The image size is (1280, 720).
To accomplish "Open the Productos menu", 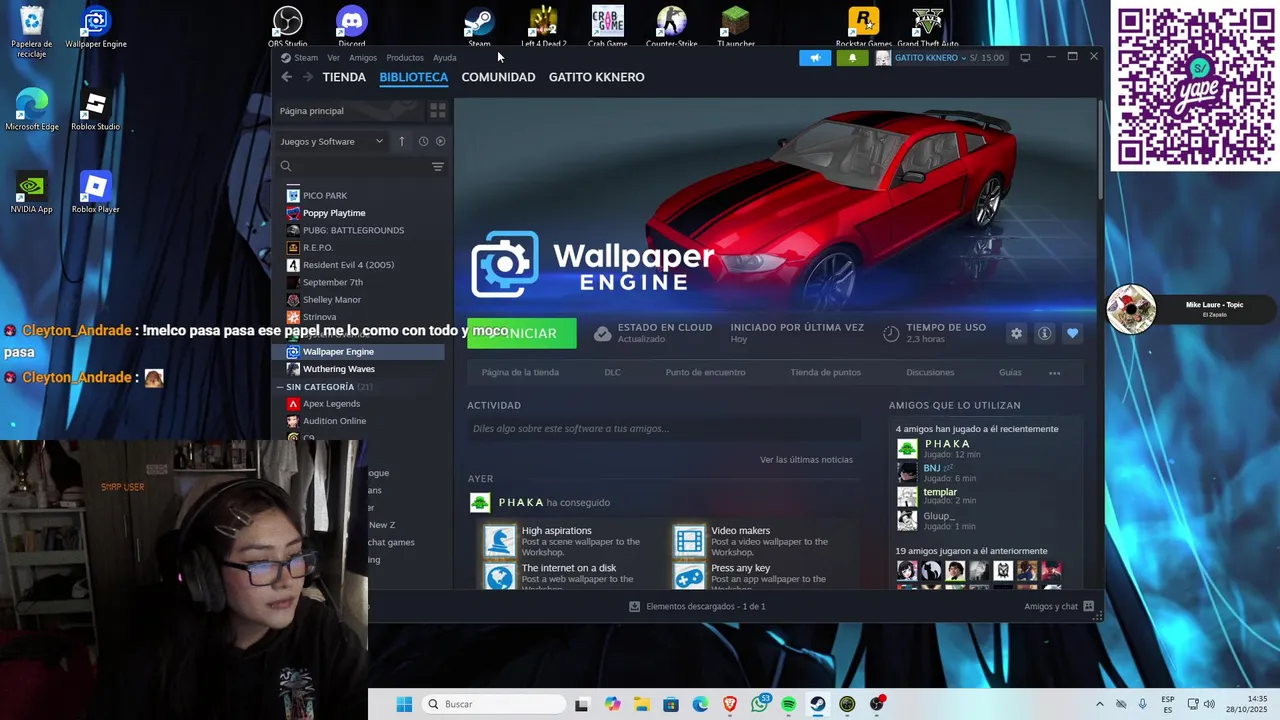I will (x=405, y=58).
